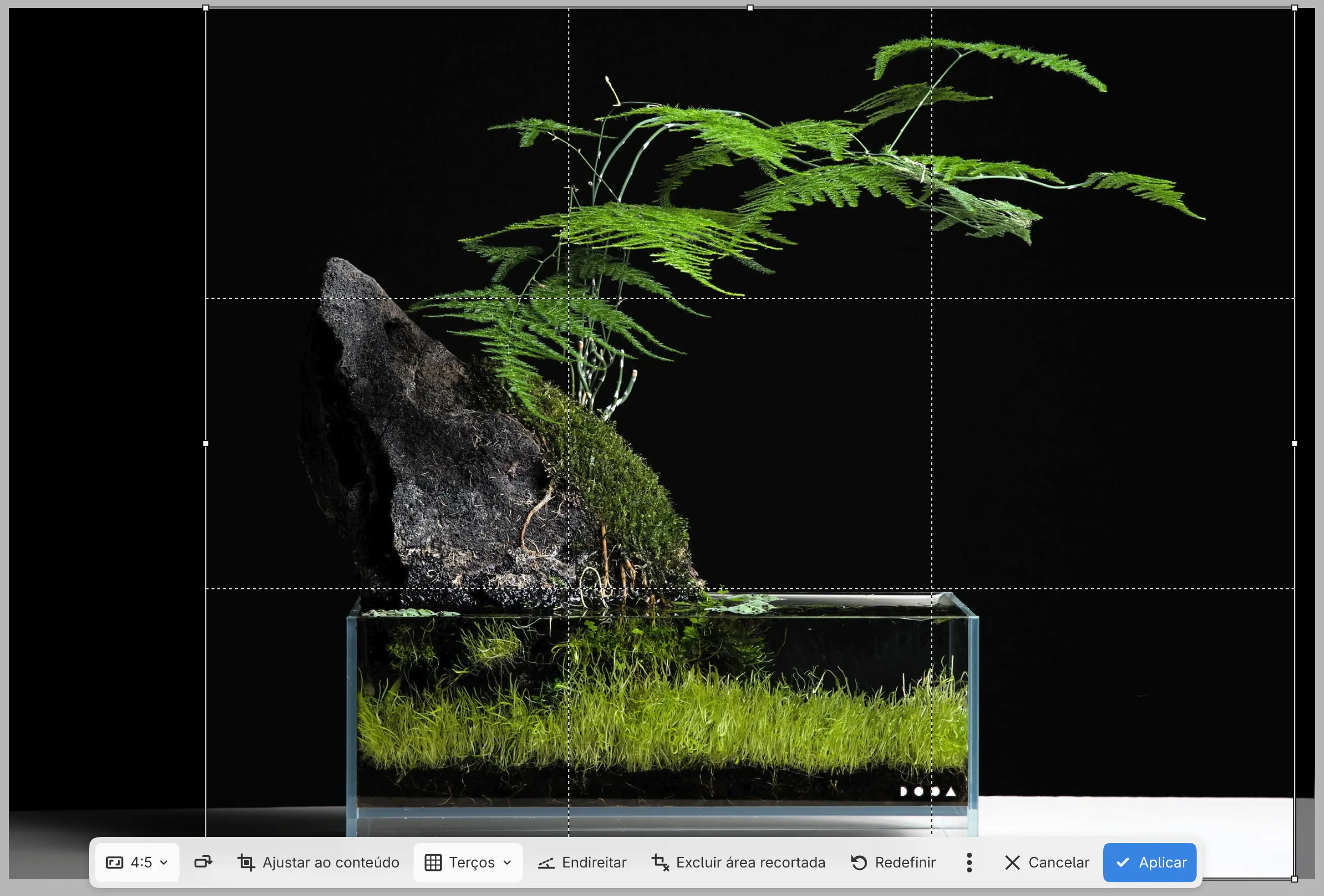
Task: Swap crop orientation with the rotate-ratio icon
Action: (x=203, y=863)
